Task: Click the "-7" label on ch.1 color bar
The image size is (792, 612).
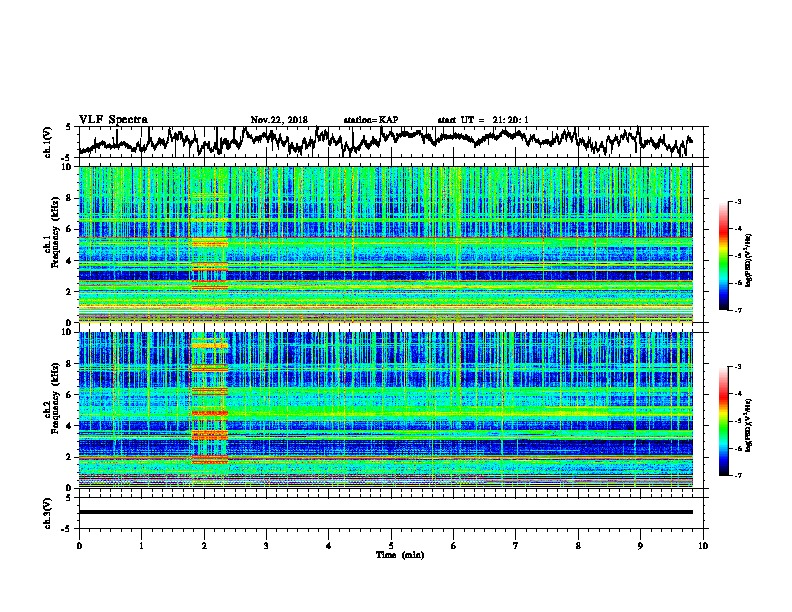Action: [737, 310]
